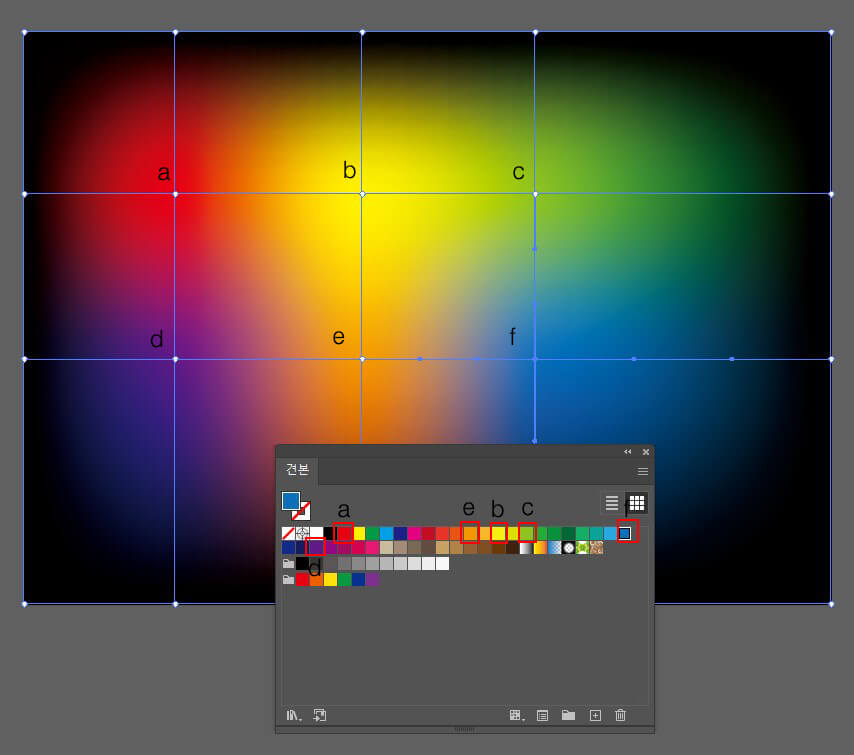854x755 pixels.
Task: Select the white swatch ending grayscale group
Action: tap(442, 563)
